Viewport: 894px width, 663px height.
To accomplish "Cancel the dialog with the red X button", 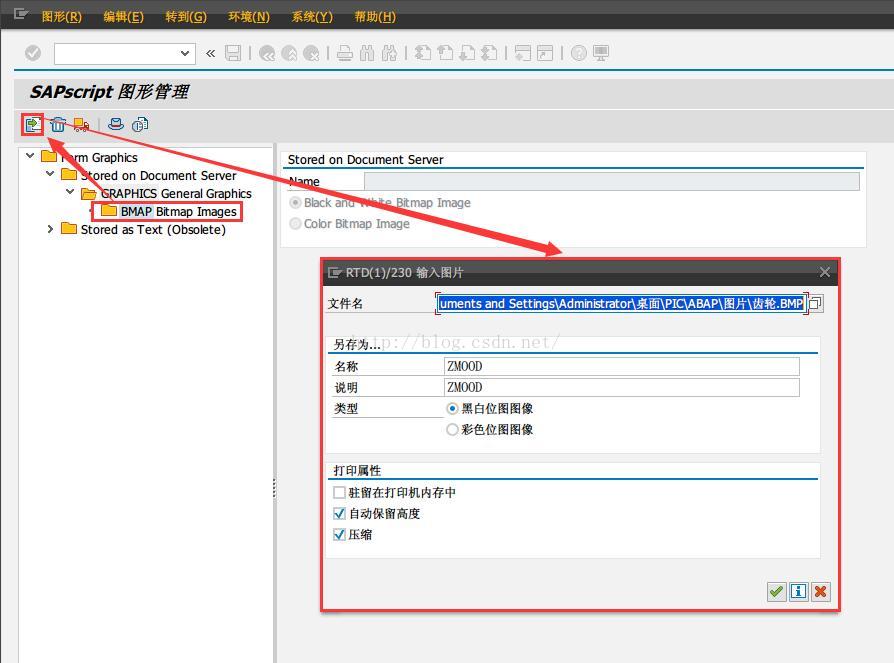I will tap(820, 592).
